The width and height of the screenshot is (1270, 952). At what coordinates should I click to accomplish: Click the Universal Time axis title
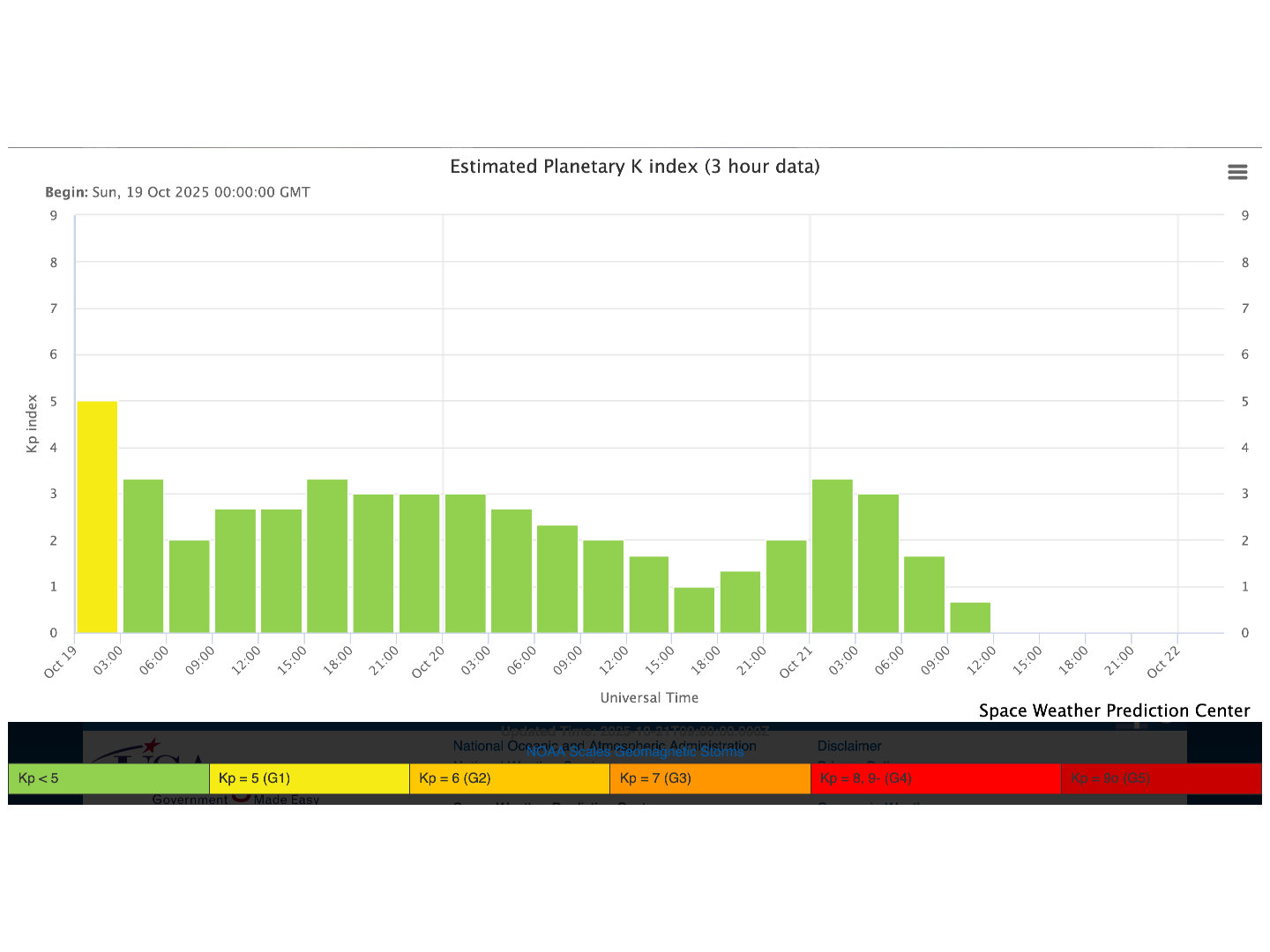[649, 697]
